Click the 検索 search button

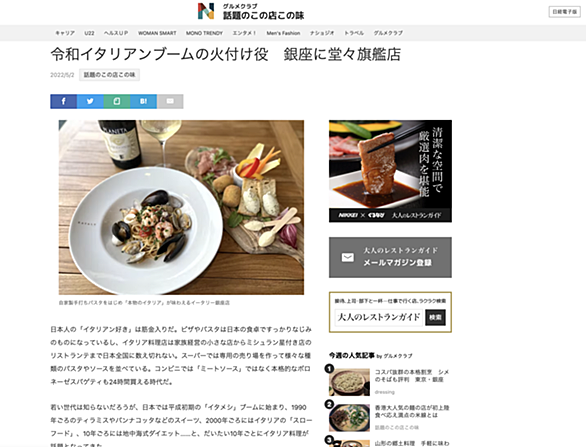tap(435, 317)
